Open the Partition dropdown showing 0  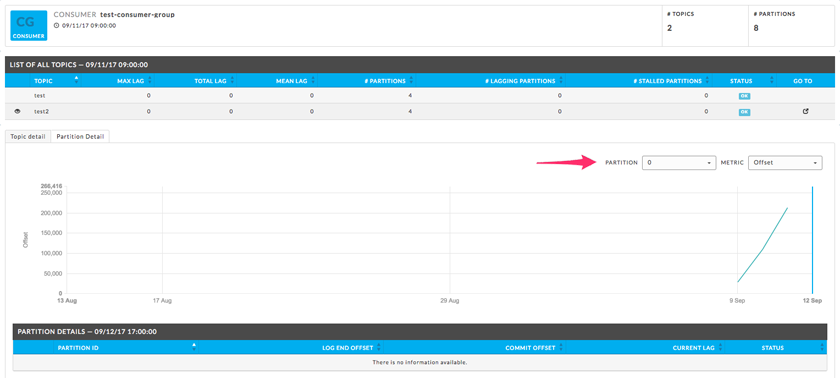pyautogui.click(x=679, y=162)
